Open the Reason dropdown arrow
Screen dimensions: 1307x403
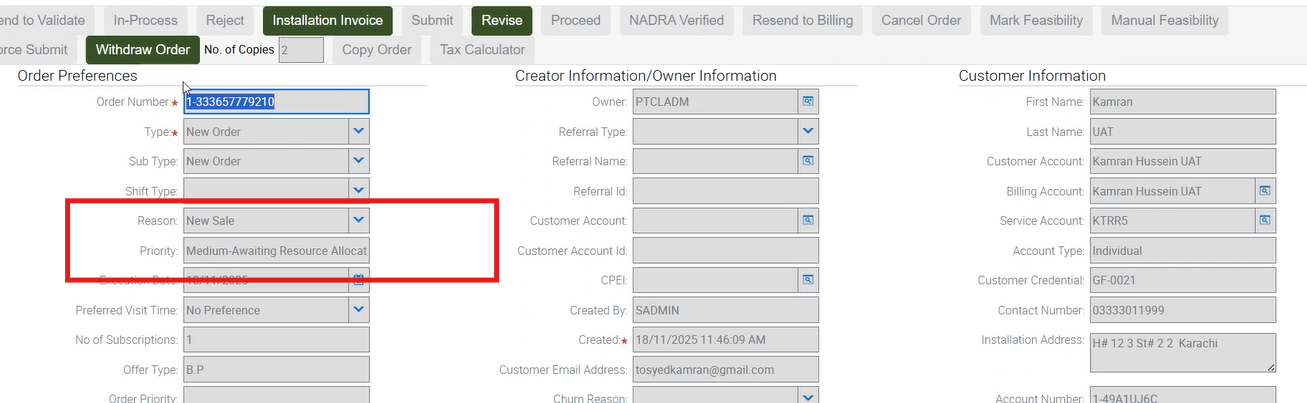pos(359,220)
